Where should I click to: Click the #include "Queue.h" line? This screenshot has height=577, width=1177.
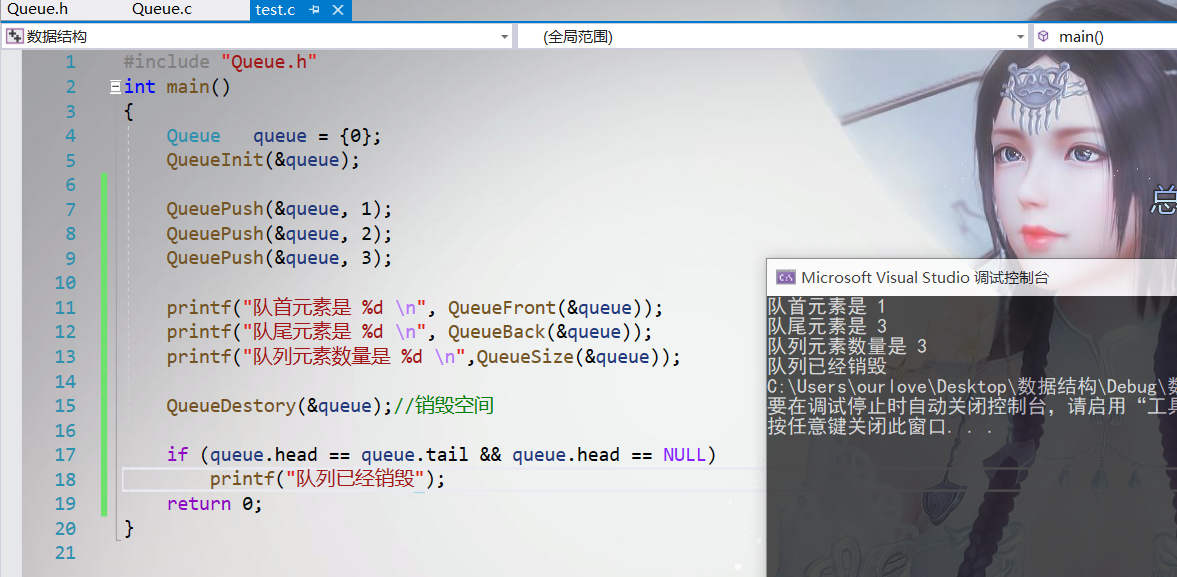(x=220, y=62)
